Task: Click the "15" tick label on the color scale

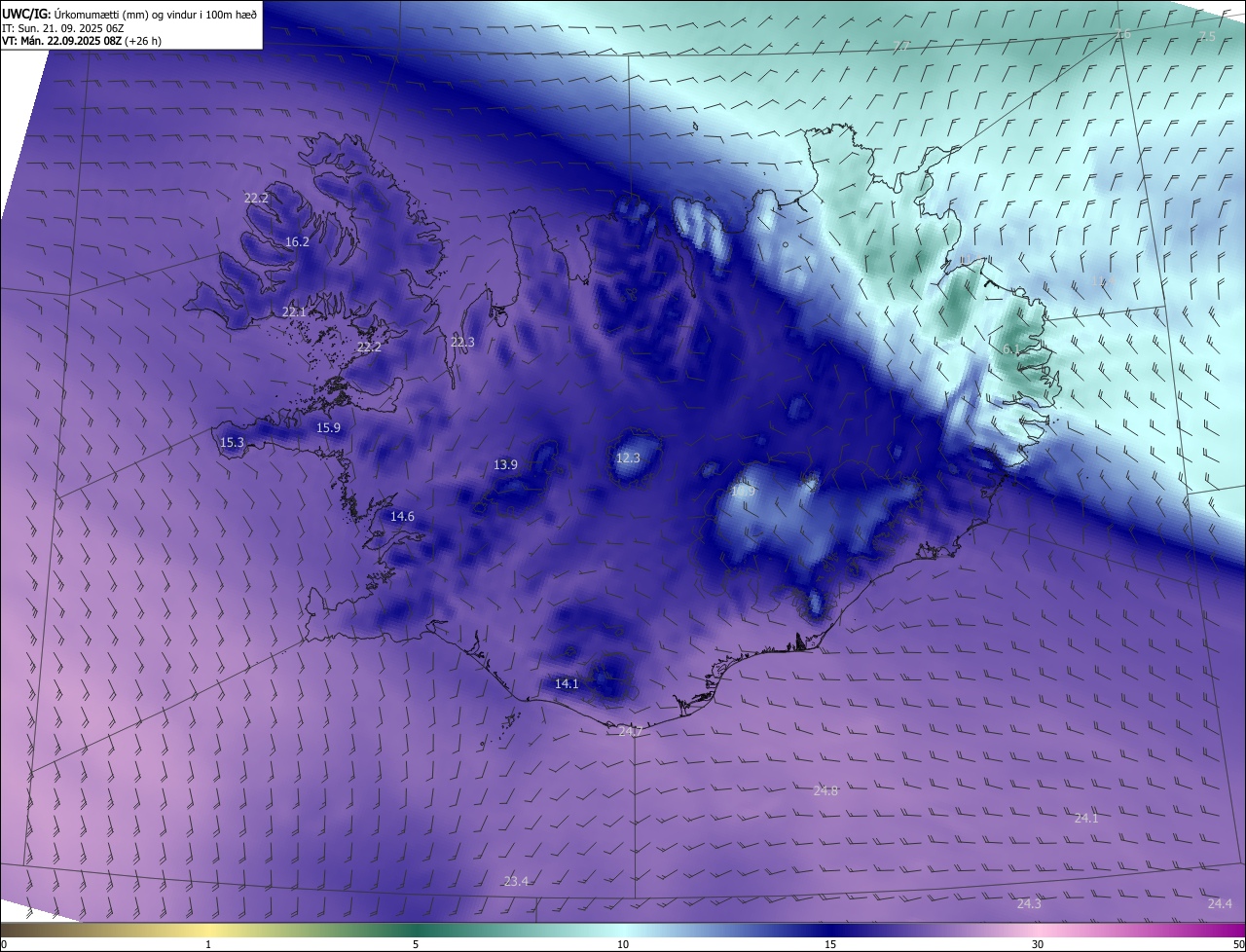Action: (830, 944)
